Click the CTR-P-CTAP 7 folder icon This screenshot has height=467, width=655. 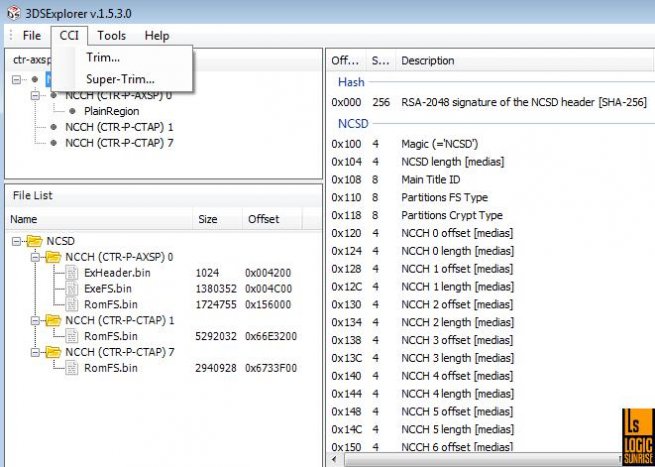(x=51, y=352)
